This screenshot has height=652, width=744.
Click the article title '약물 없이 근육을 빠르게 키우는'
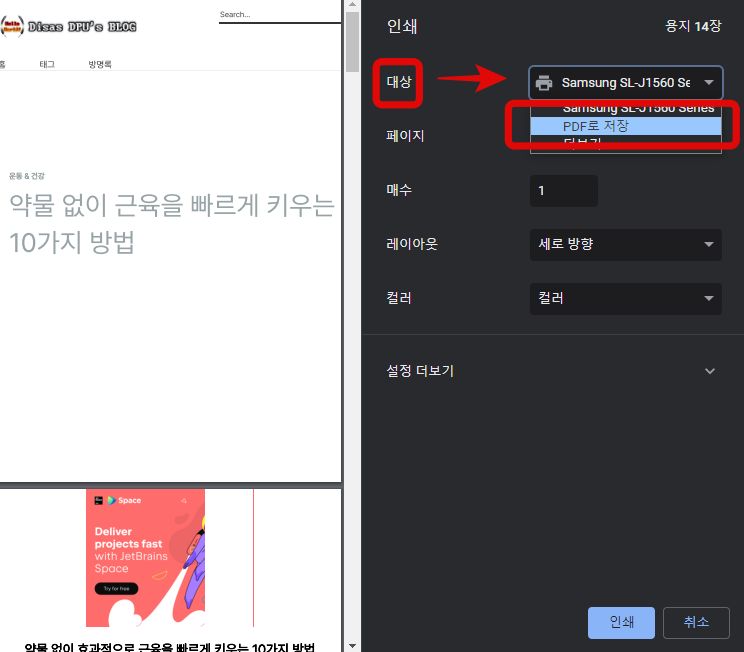pos(172,205)
